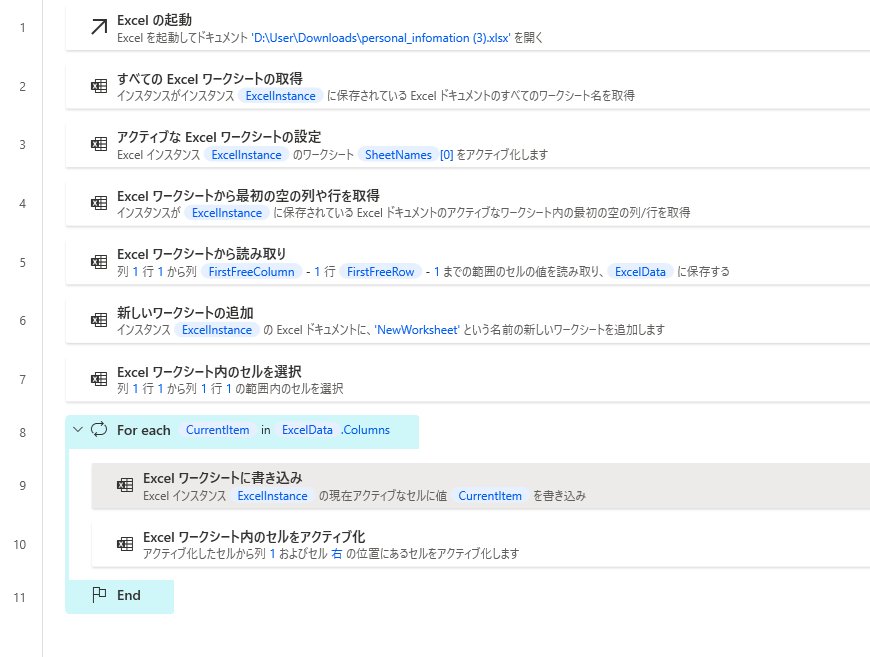Click the .Columns property text
Viewport: 870px width, 657px height.
tap(366, 430)
